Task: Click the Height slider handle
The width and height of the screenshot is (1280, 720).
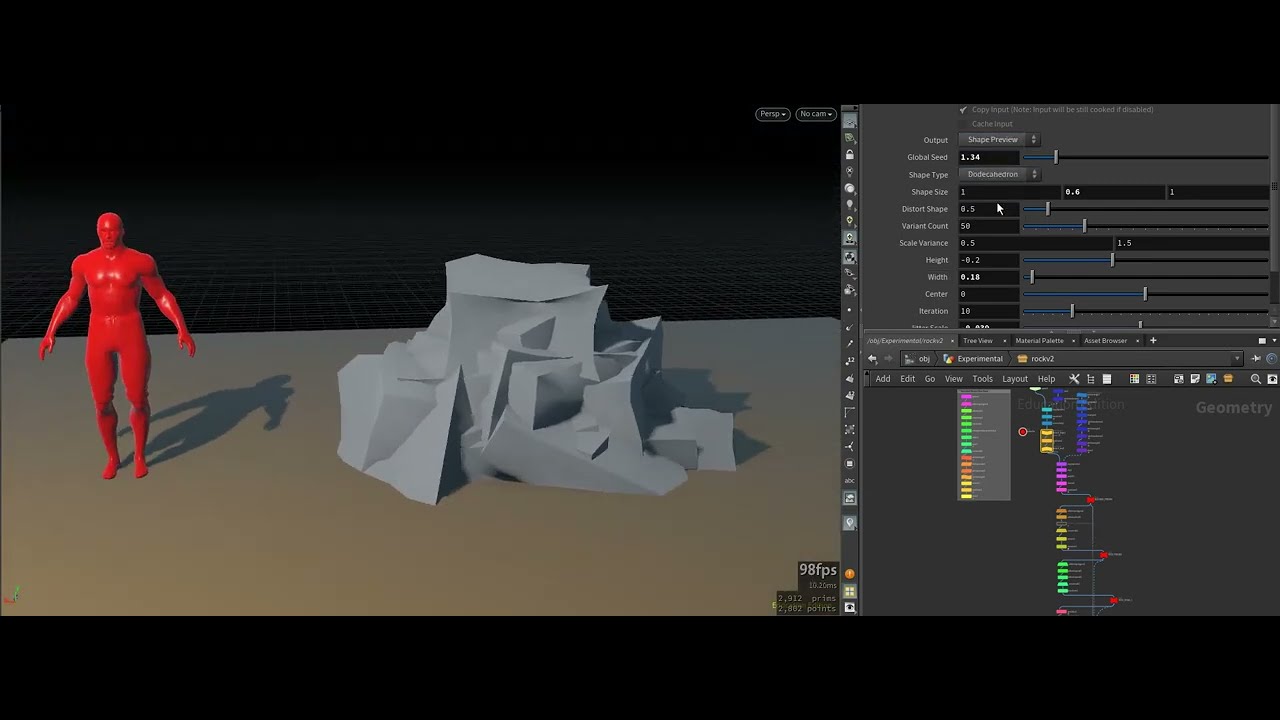Action: pyautogui.click(x=1112, y=260)
